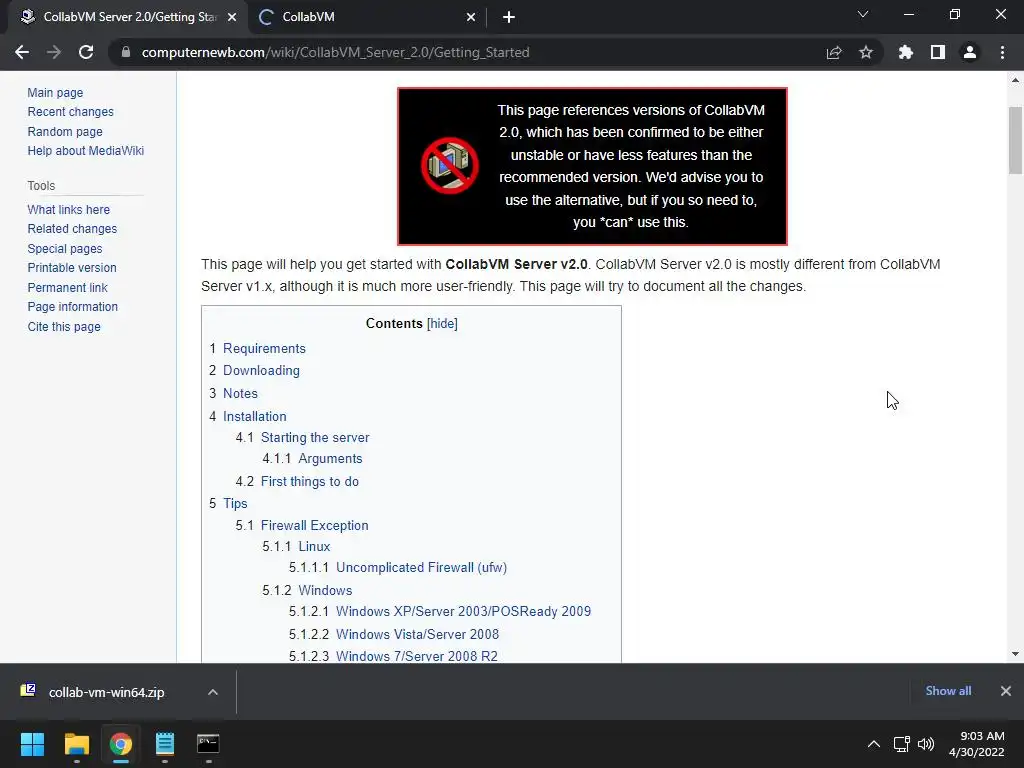Jump to Arguments subsection
The height and width of the screenshot is (768, 1024).
point(330,458)
